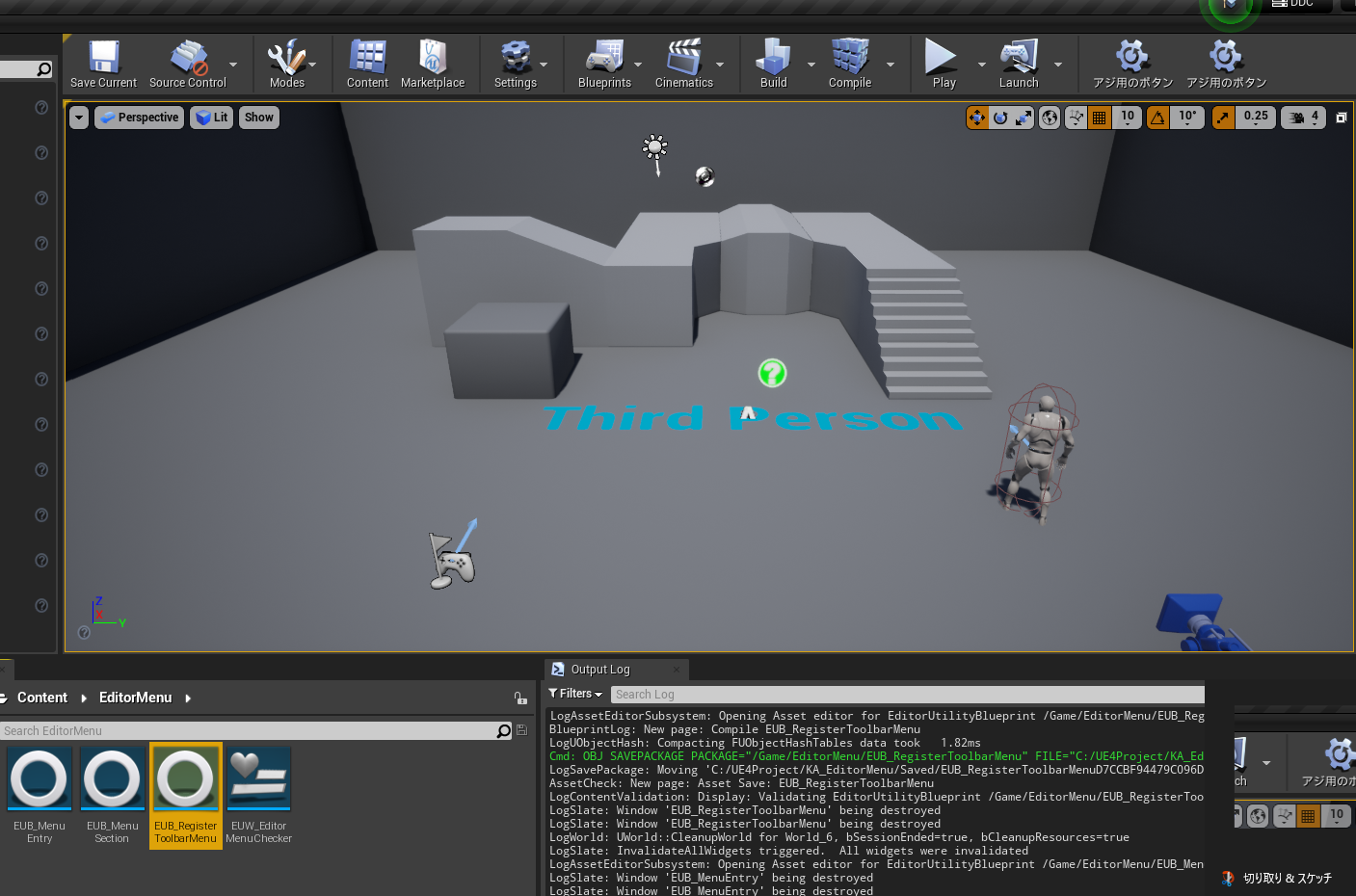The height and width of the screenshot is (896, 1356).
Task: Focus the Search Log field
Action: [907, 694]
